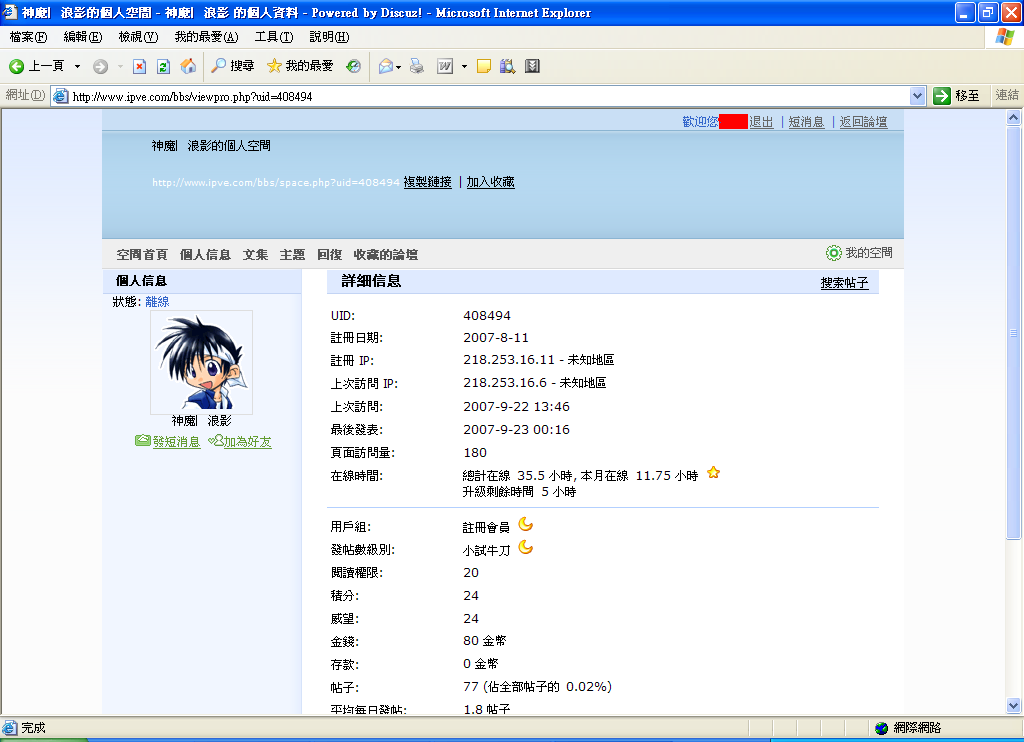
Task: Expand the Word edit button dropdown arrow
Action: click(464, 66)
